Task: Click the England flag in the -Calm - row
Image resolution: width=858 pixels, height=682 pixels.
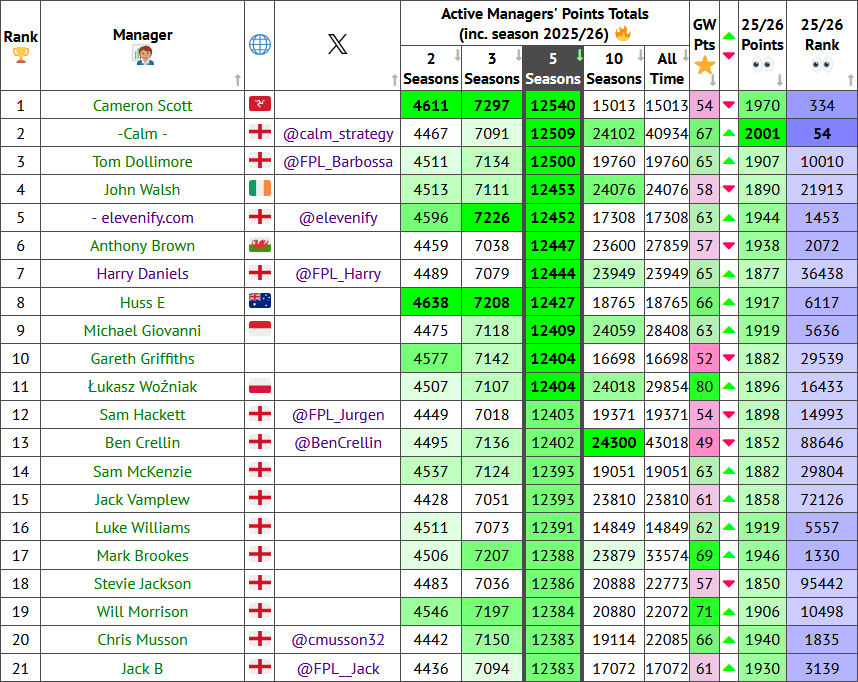Action: (x=260, y=132)
